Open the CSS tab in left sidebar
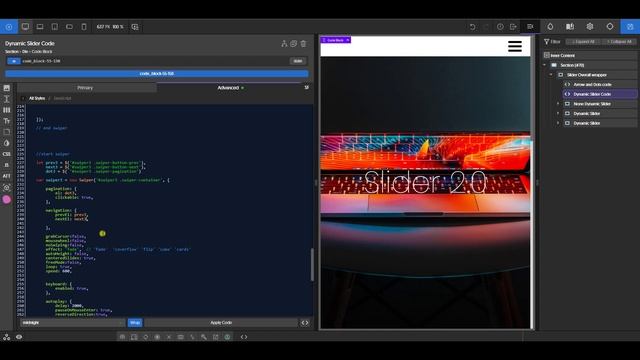 [x=7, y=154]
